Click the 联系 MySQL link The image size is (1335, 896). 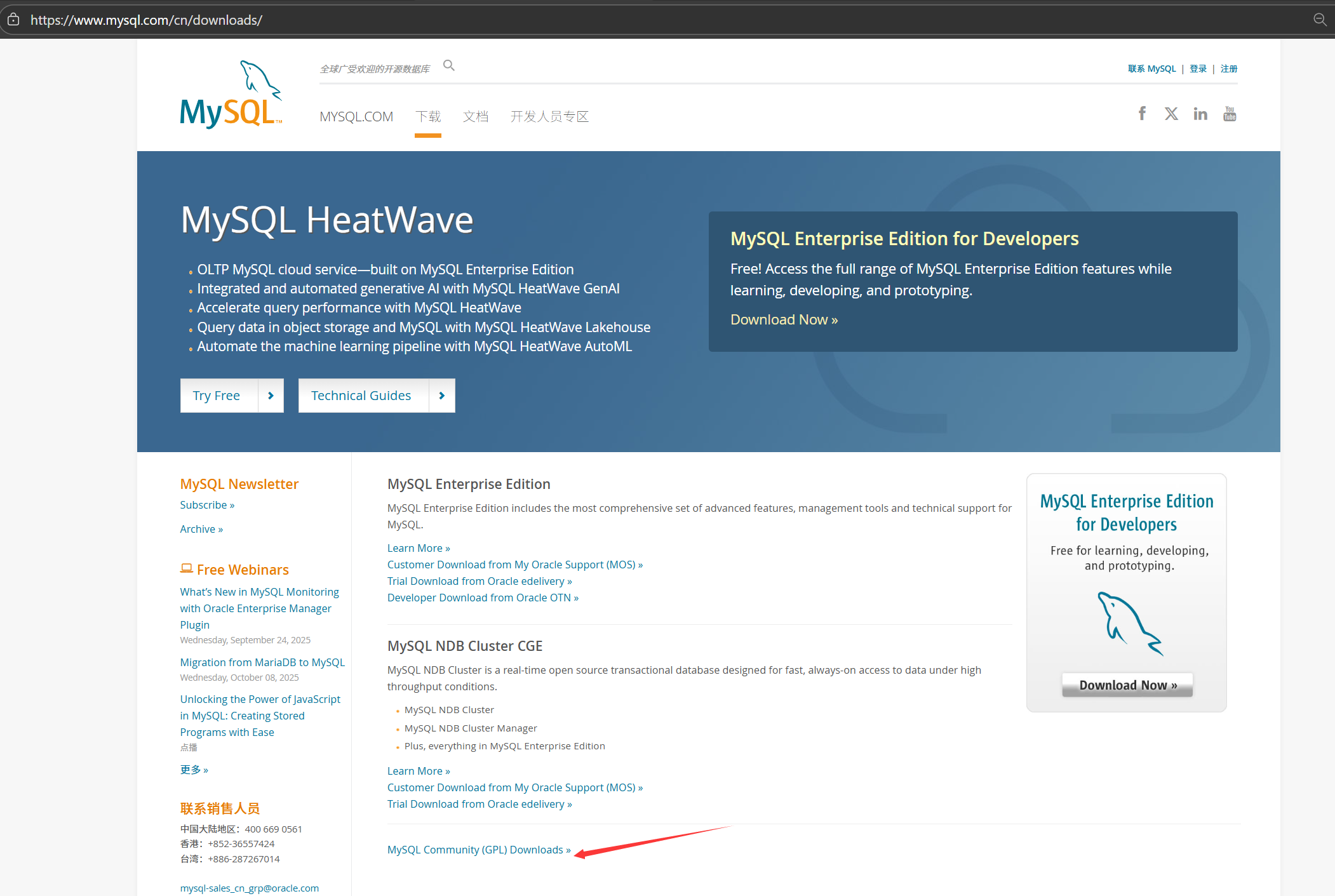pos(1151,69)
